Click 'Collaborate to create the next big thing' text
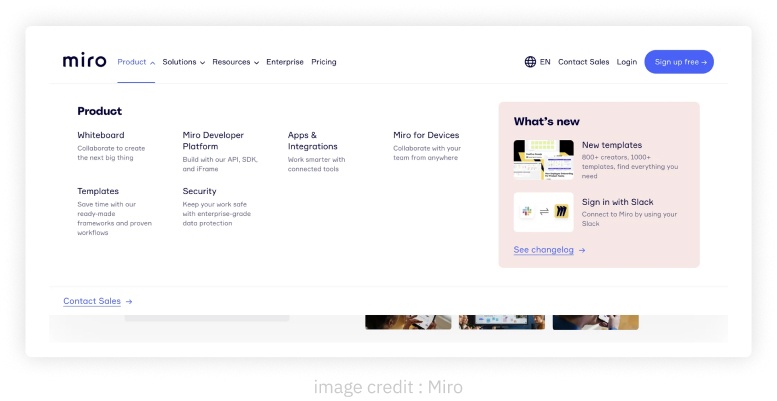Screen dimensions: 777x401 coord(111,153)
